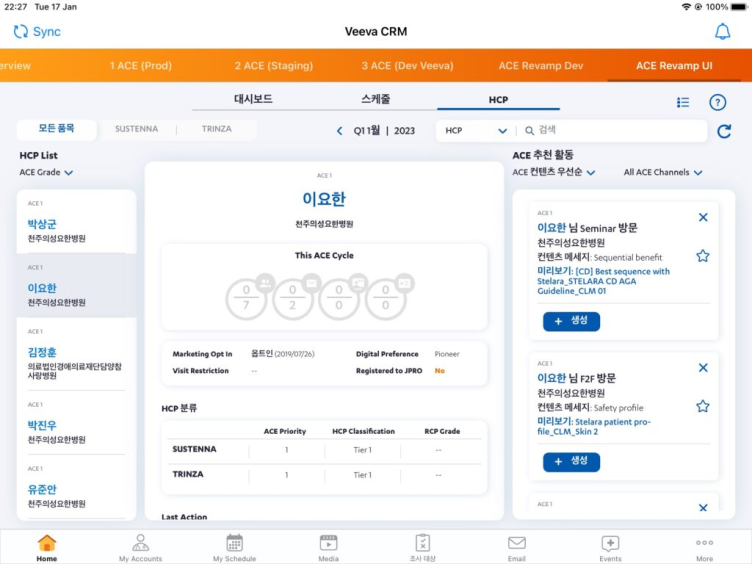This screenshot has width=752, height=564.
Task: Open Media in bottom bar
Action: tap(328, 547)
